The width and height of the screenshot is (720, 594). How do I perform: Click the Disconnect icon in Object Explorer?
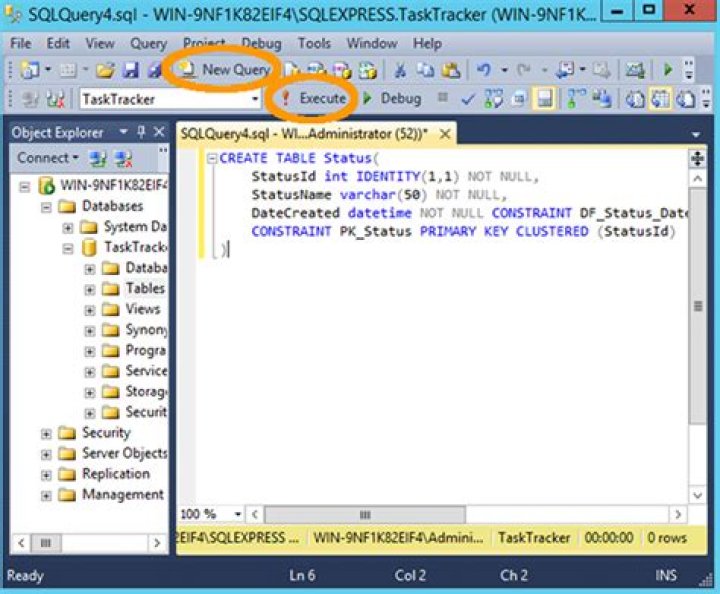(124, 158)
